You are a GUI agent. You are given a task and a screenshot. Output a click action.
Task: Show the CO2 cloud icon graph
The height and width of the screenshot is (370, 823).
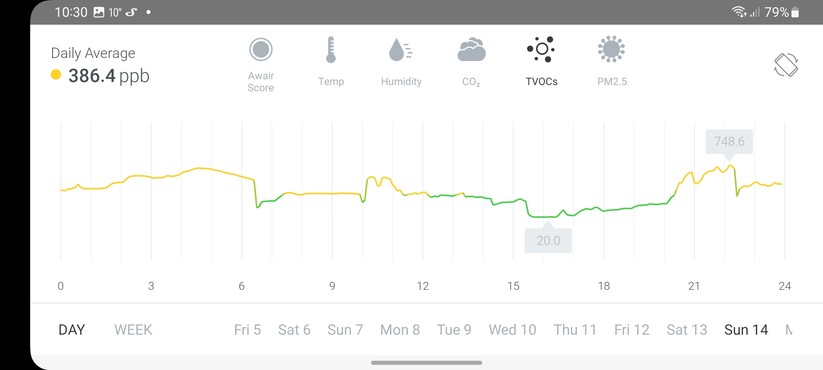(x=471, y=49)
